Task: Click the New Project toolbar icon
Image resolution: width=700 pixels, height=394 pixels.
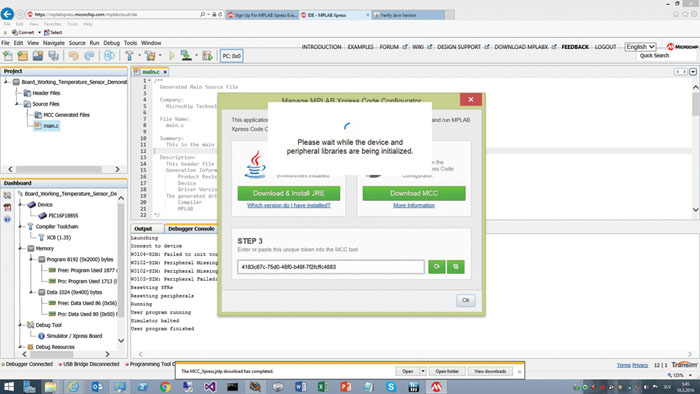Action: click(23, 56)
